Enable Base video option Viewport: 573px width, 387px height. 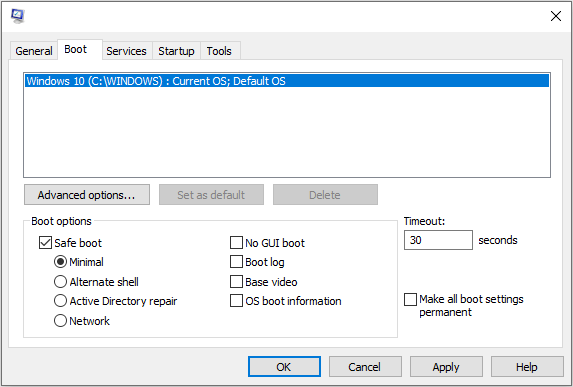point(236,282)
